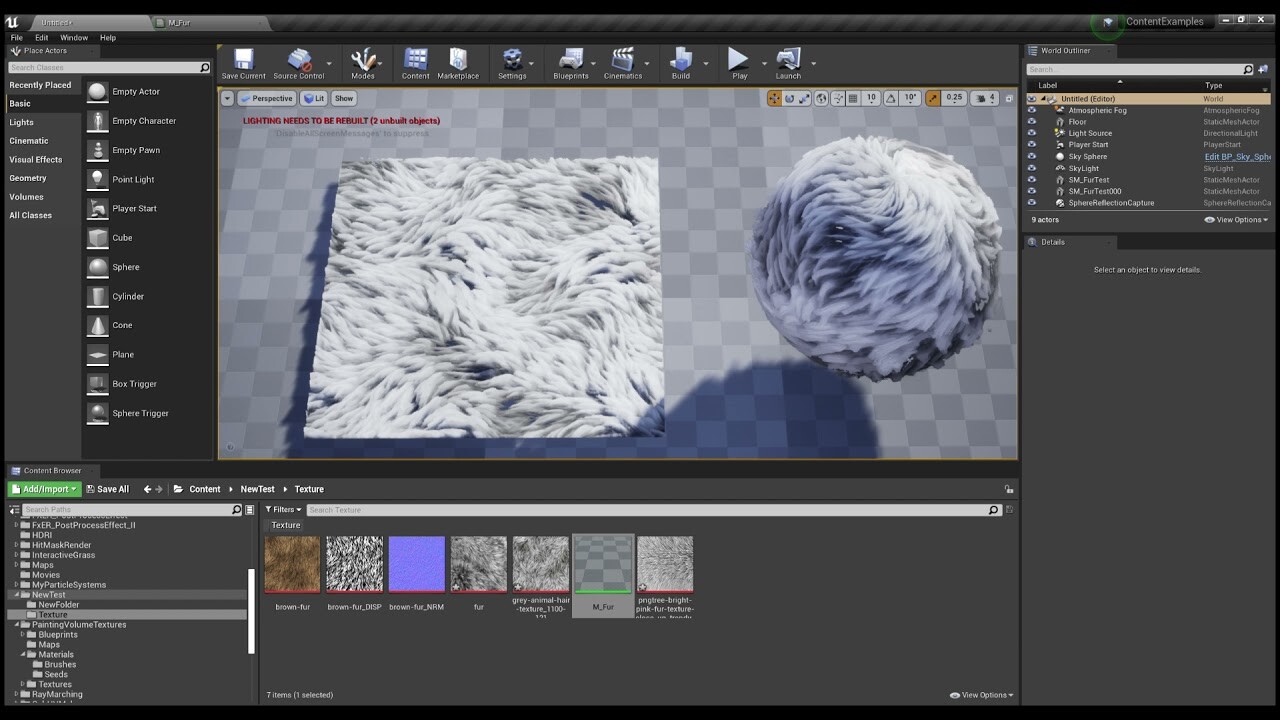Select the brown-fur texture thumbnail

pos(291,563)
